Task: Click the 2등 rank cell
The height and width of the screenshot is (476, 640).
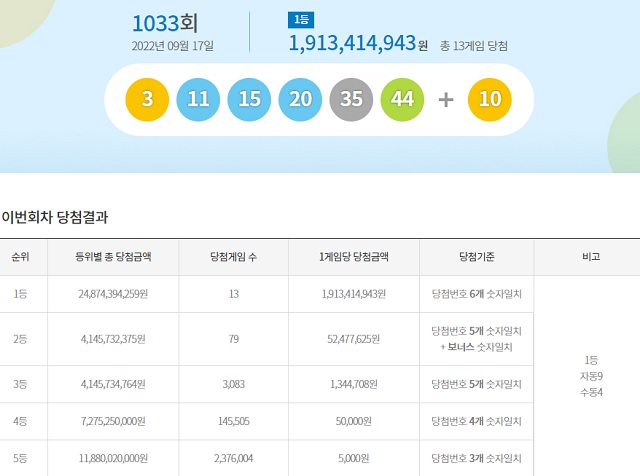Action: [x=20, y=339]
